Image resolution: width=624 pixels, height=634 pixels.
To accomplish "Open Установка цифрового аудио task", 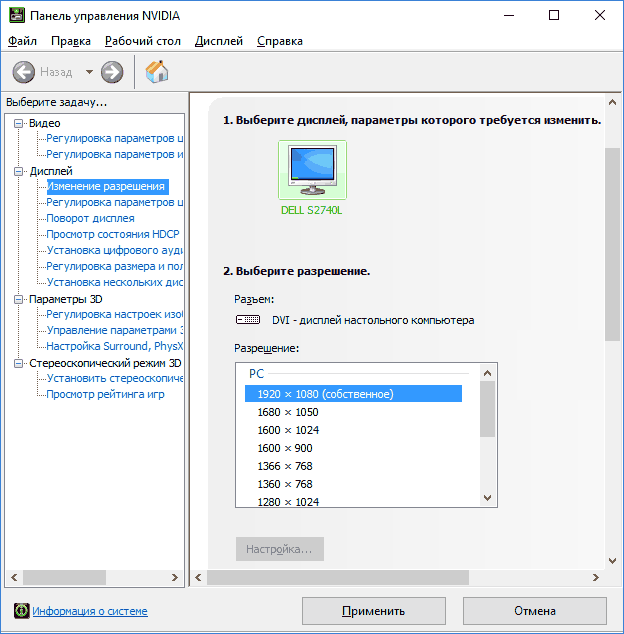I will point(114,250).
